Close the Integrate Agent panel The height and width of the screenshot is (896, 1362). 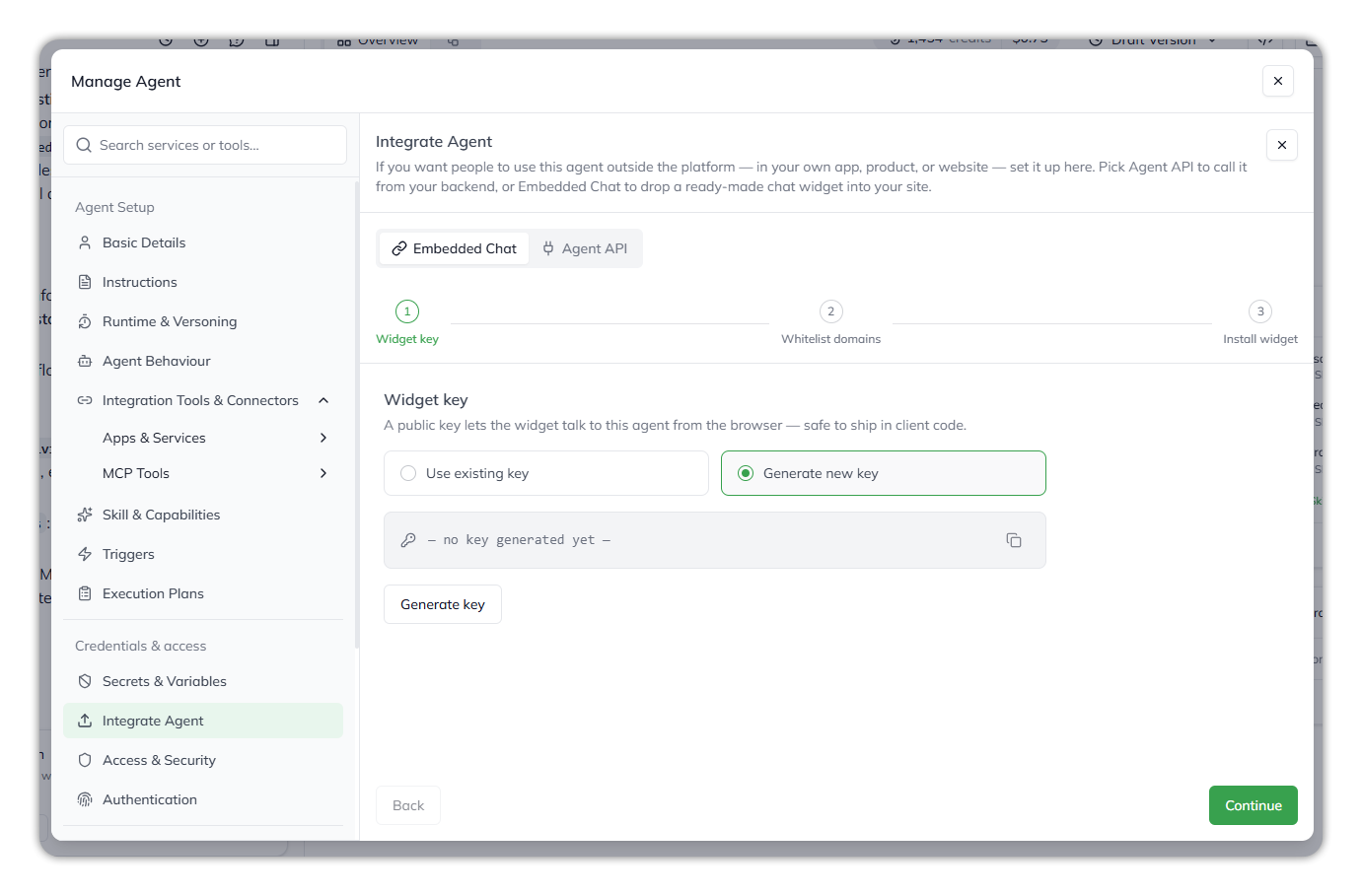click(x=1282, y=145)
